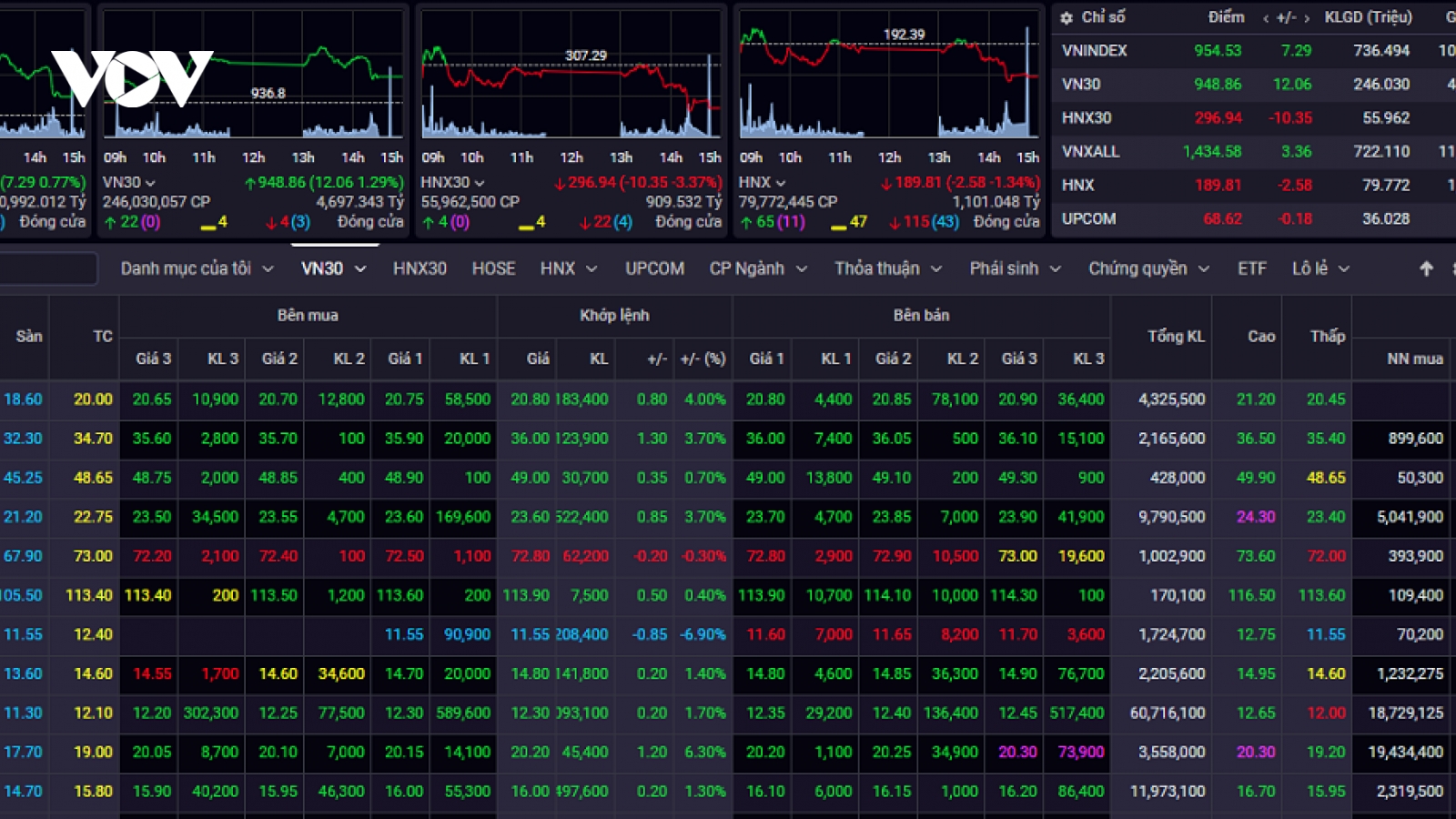The height and width of the screenshot is (819, 1456).
Task: Open the Chỉ số settings gear icon
Action: click(1067, 17)
